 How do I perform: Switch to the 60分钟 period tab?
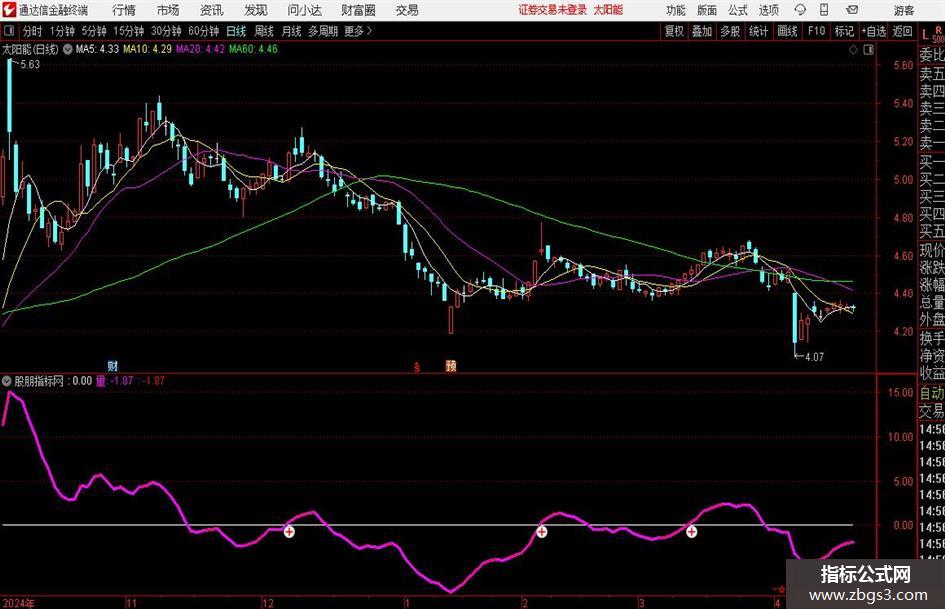coord(203,31)
